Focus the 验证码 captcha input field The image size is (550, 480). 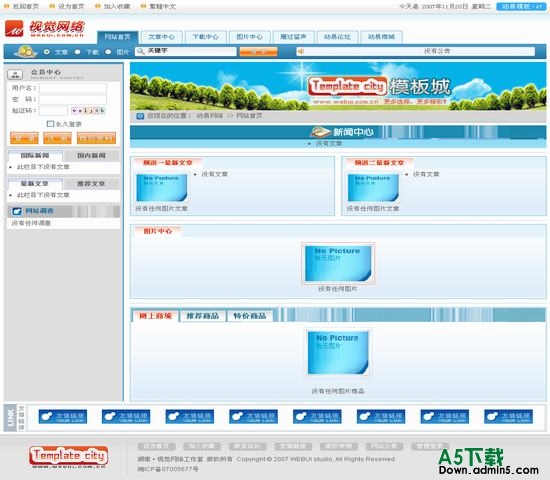53,111
